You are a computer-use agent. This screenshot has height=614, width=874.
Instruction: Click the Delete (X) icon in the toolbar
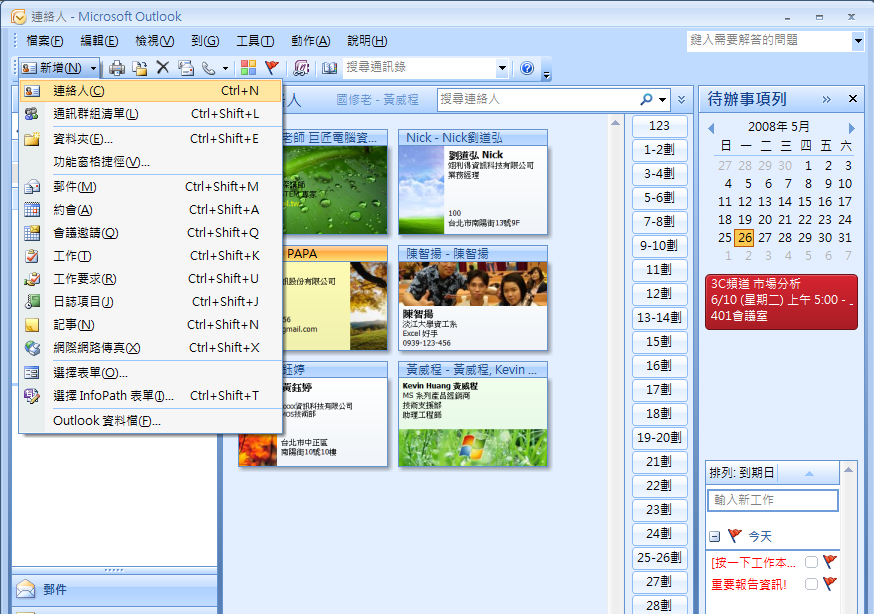click(162, 68)
